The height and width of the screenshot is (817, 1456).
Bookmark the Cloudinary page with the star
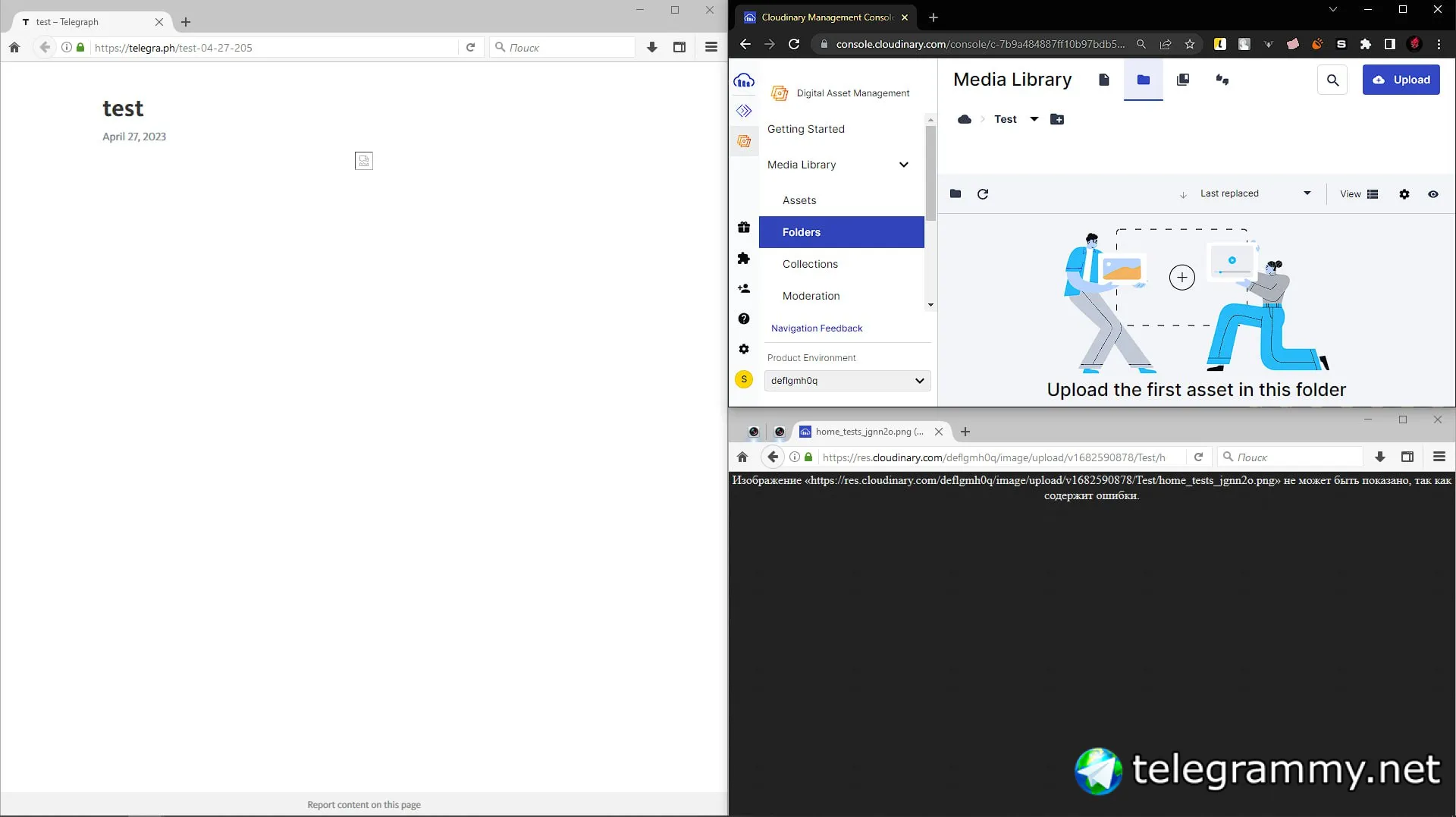point(1190,44)
